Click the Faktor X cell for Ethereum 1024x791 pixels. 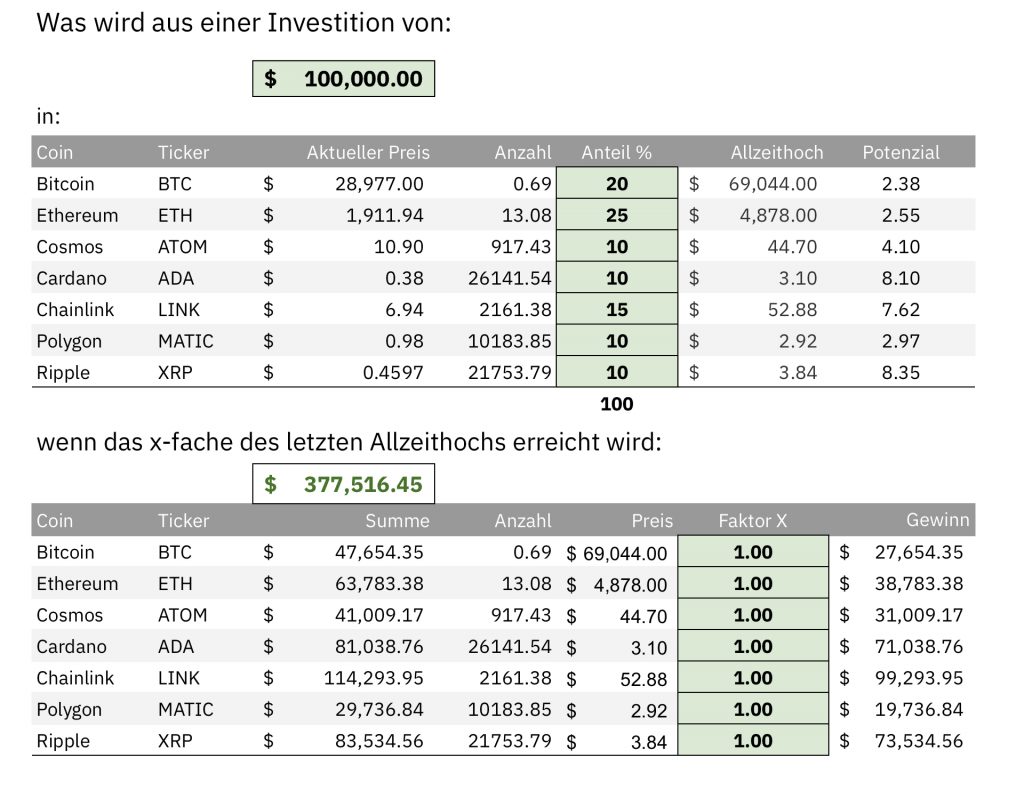pos(753,583)
